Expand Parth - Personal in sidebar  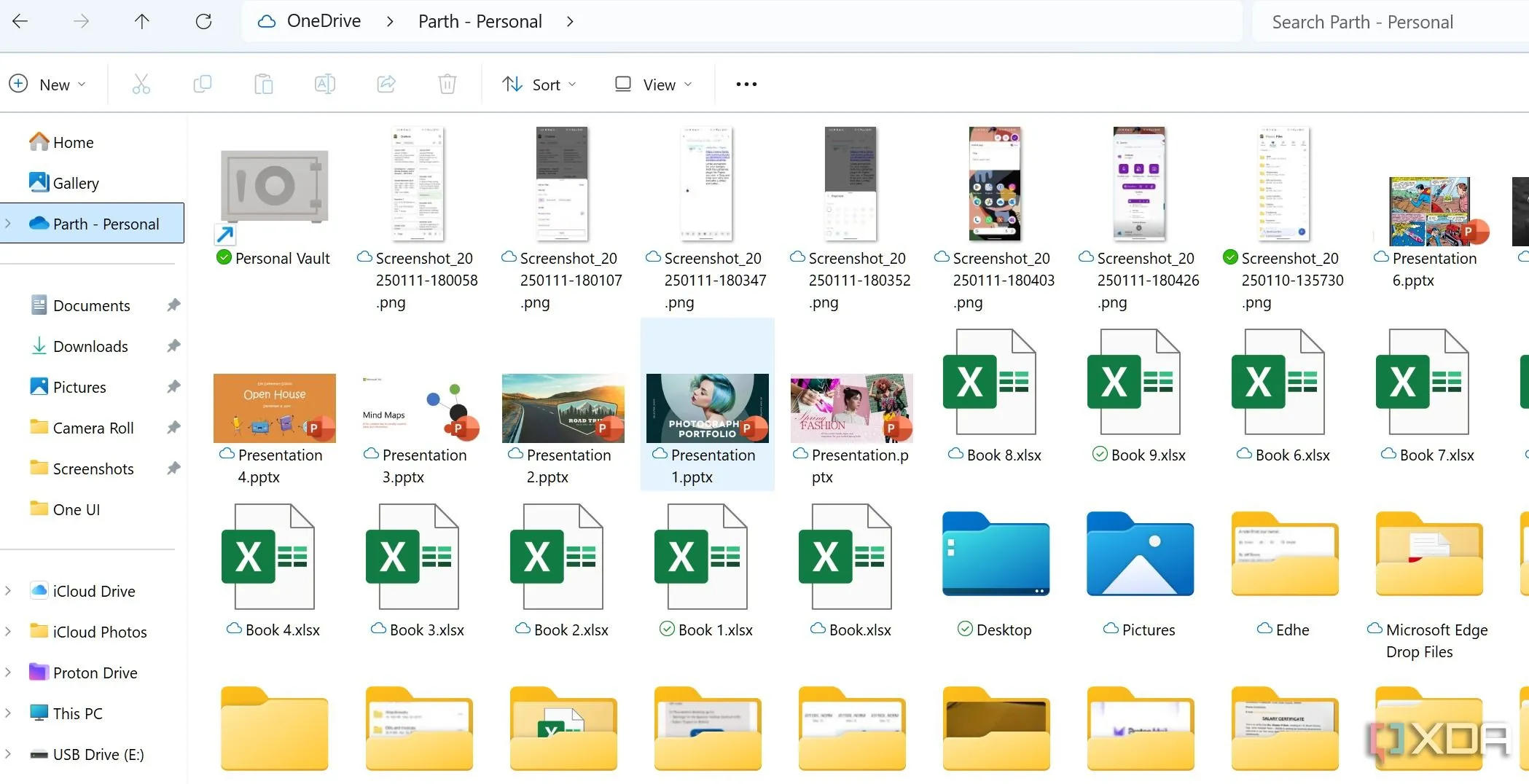[8, 224]
